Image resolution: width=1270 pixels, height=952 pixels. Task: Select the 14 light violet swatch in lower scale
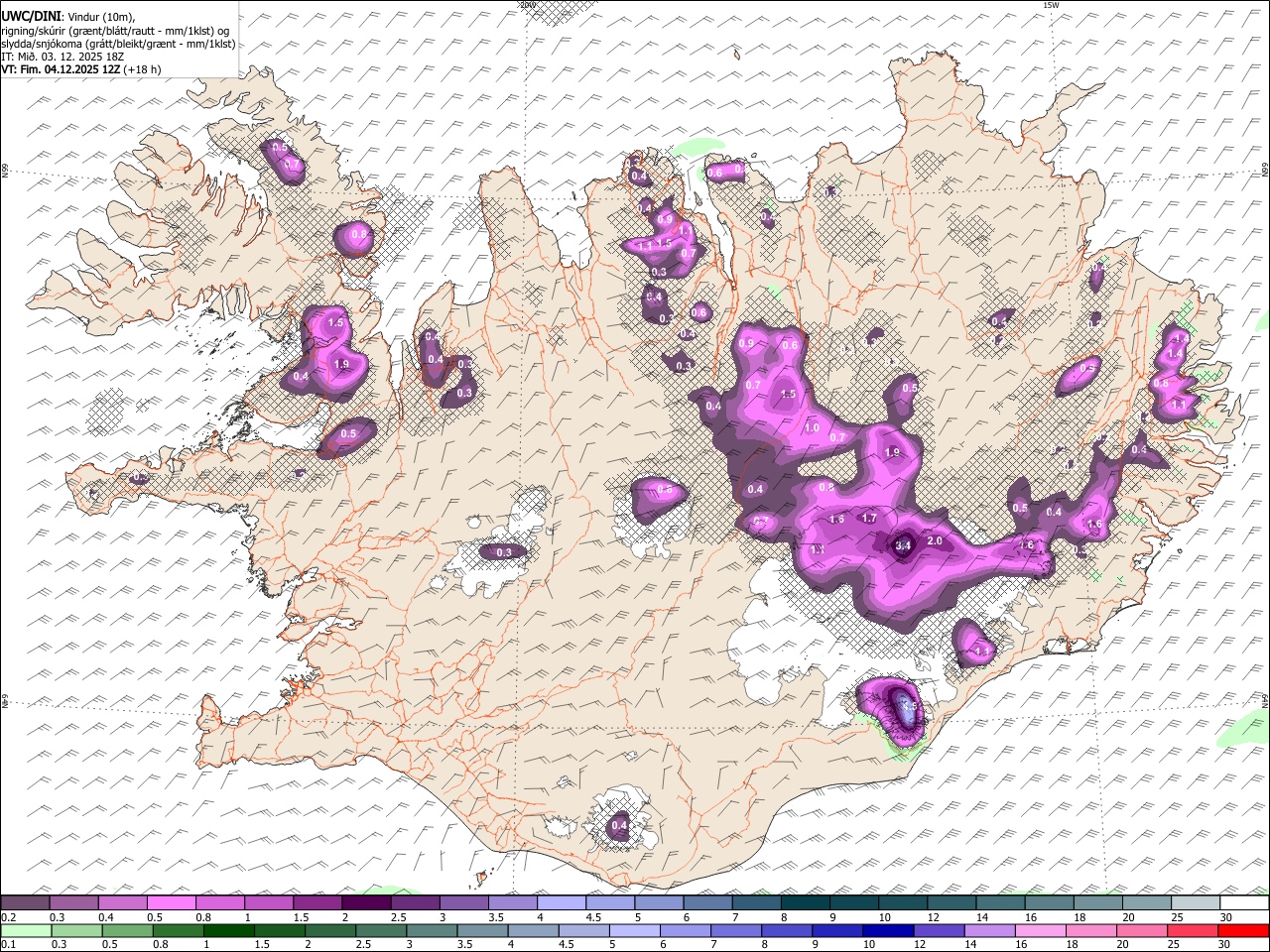coord(989,930)
